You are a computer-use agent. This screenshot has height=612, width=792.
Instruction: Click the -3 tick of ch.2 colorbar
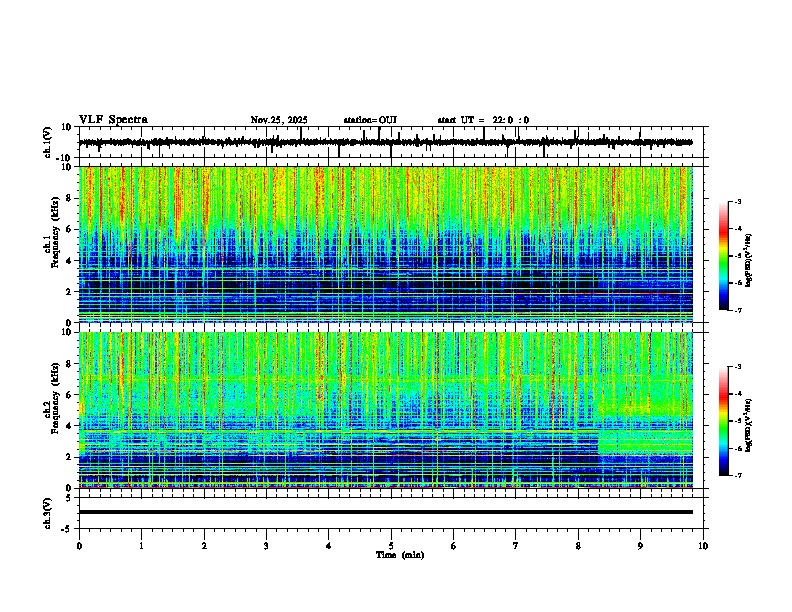click(738, 367)
